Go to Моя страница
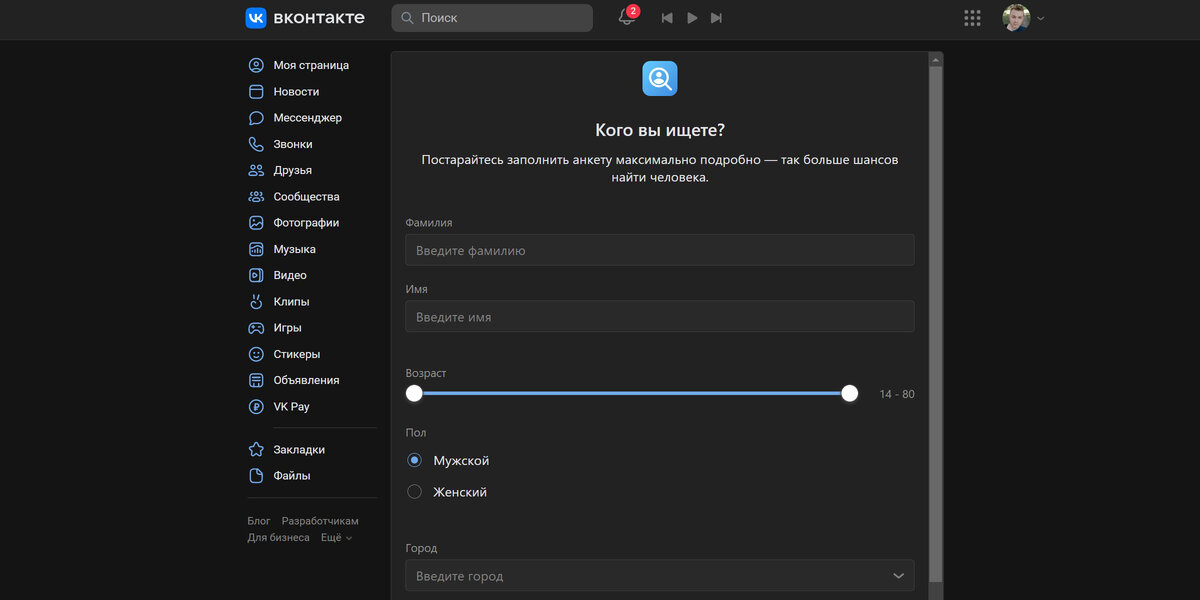This screenshot has height=600, width=1200. 311,65
